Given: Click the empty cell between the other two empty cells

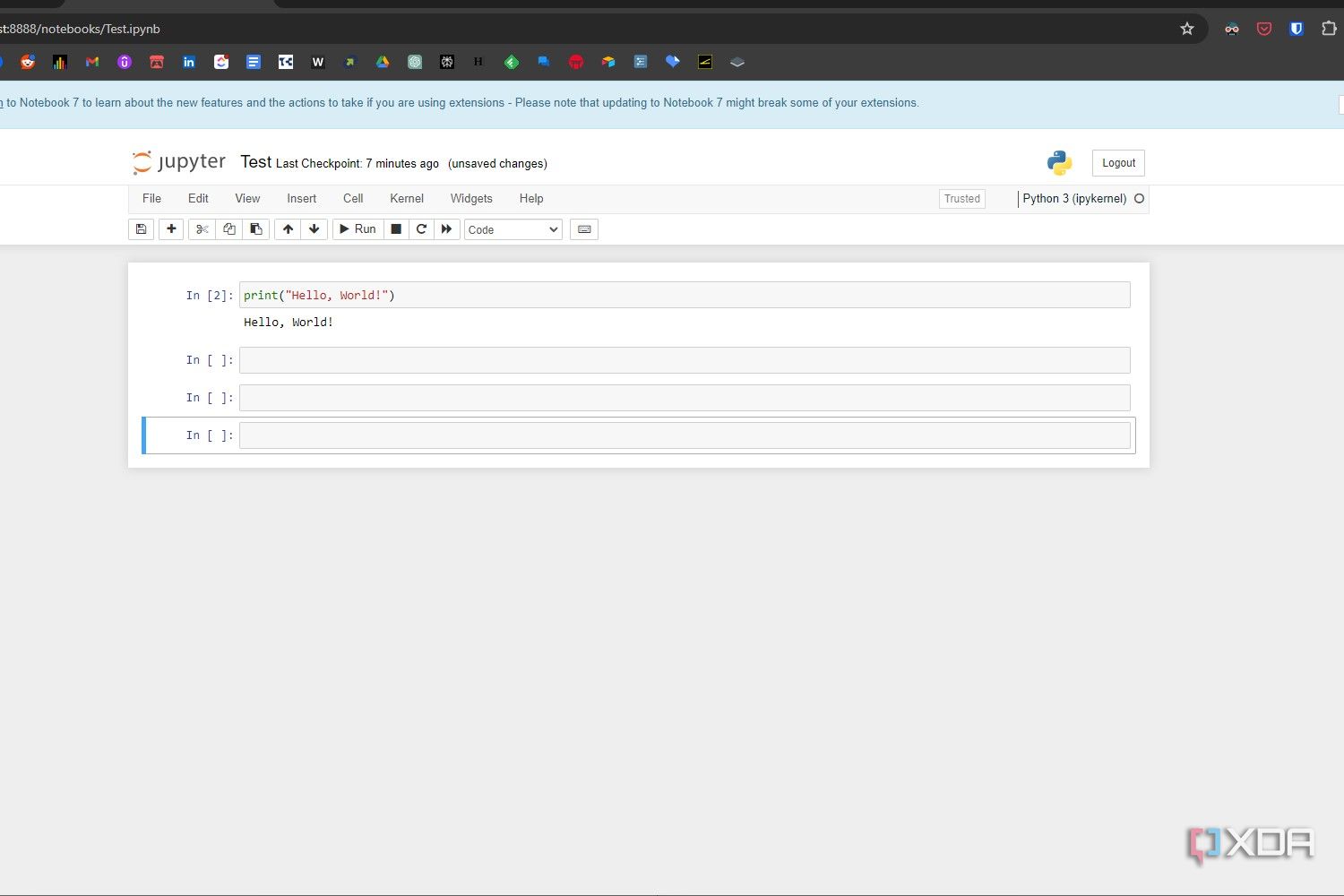Looking at the screenshot, I should click(x=685, y=398).
